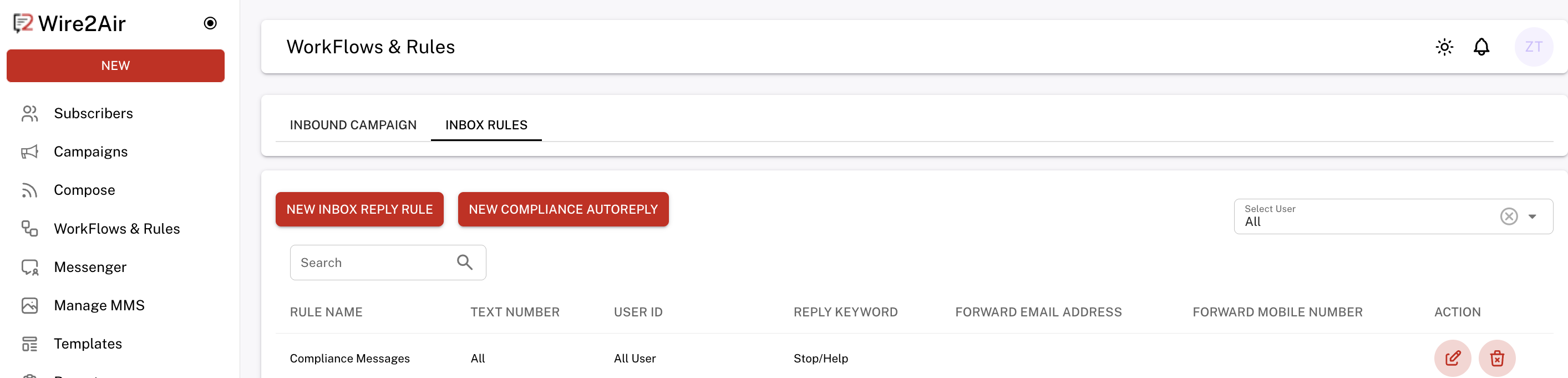The height and width of the screenshot is (378, 1568).
Task: Clear the Select User field selection
Action: point(1508,216)
